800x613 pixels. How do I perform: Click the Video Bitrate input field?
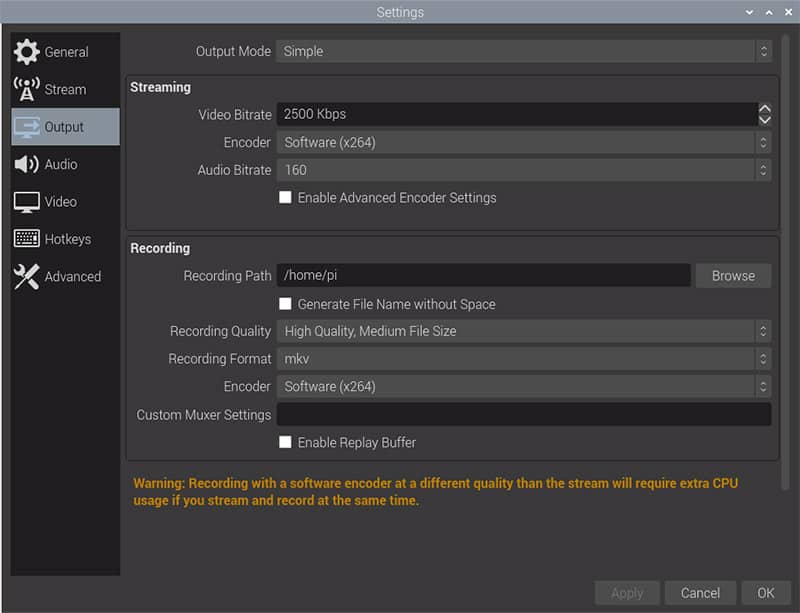tap(517, 114)
